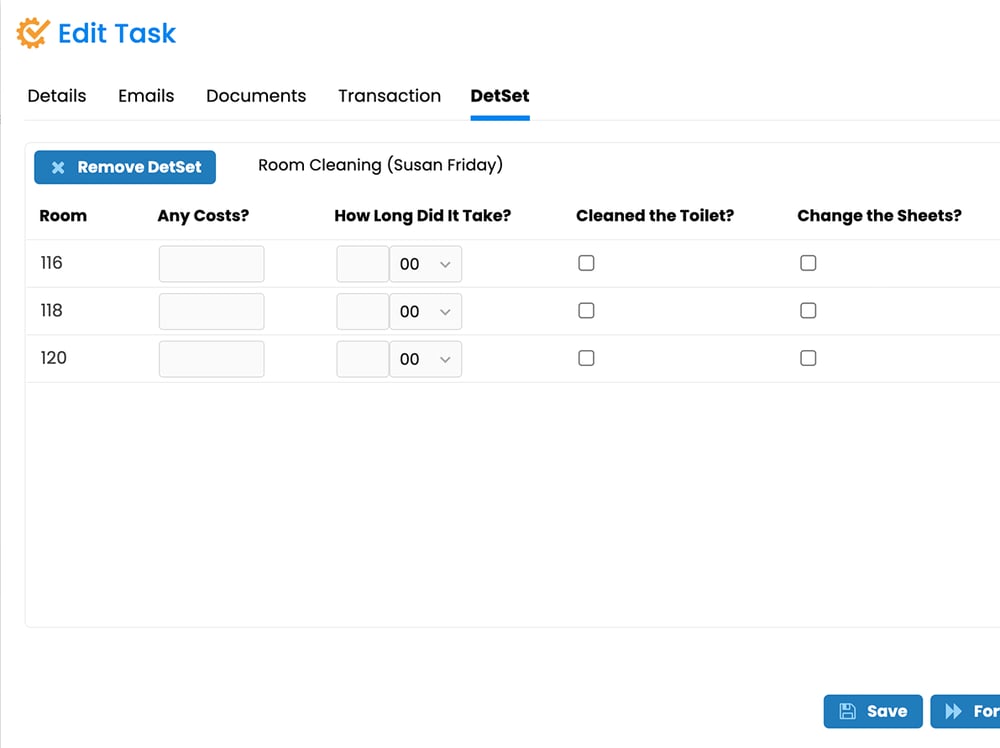Open the minutes dropdown for room 120
Viewport: 1000px width, 748px height.
pos(426,358)
